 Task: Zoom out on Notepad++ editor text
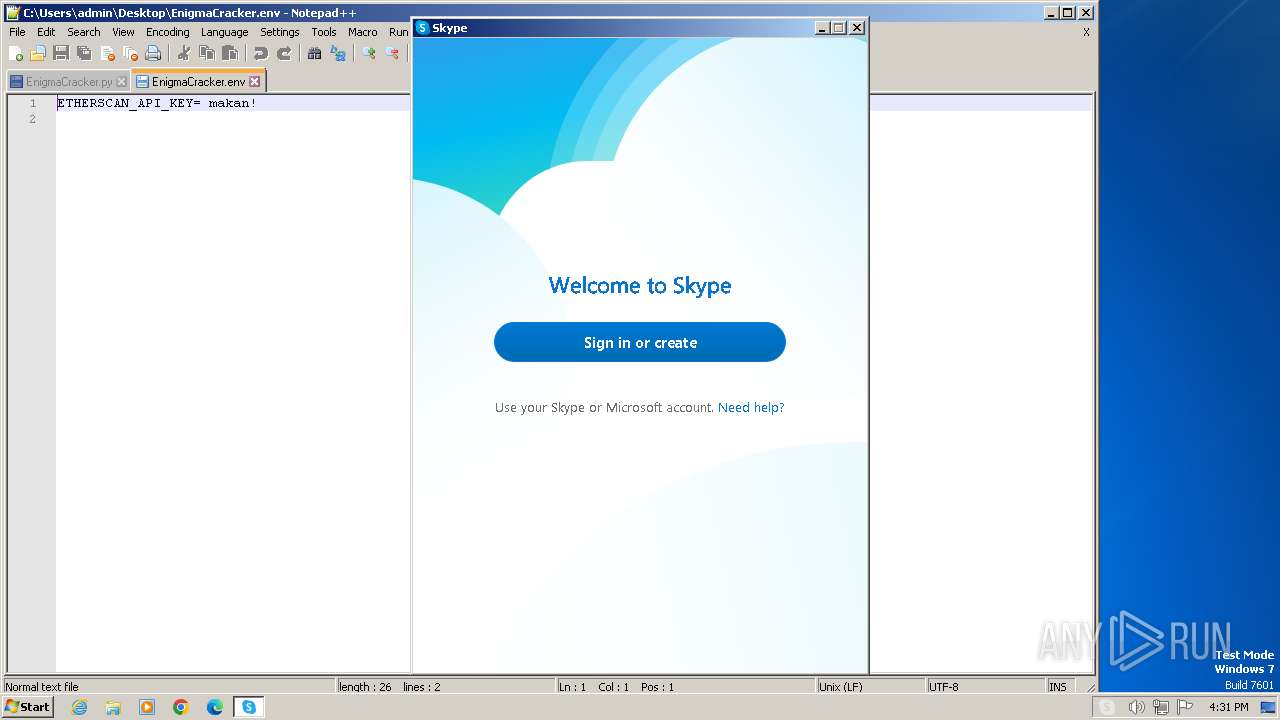[391, 53]
